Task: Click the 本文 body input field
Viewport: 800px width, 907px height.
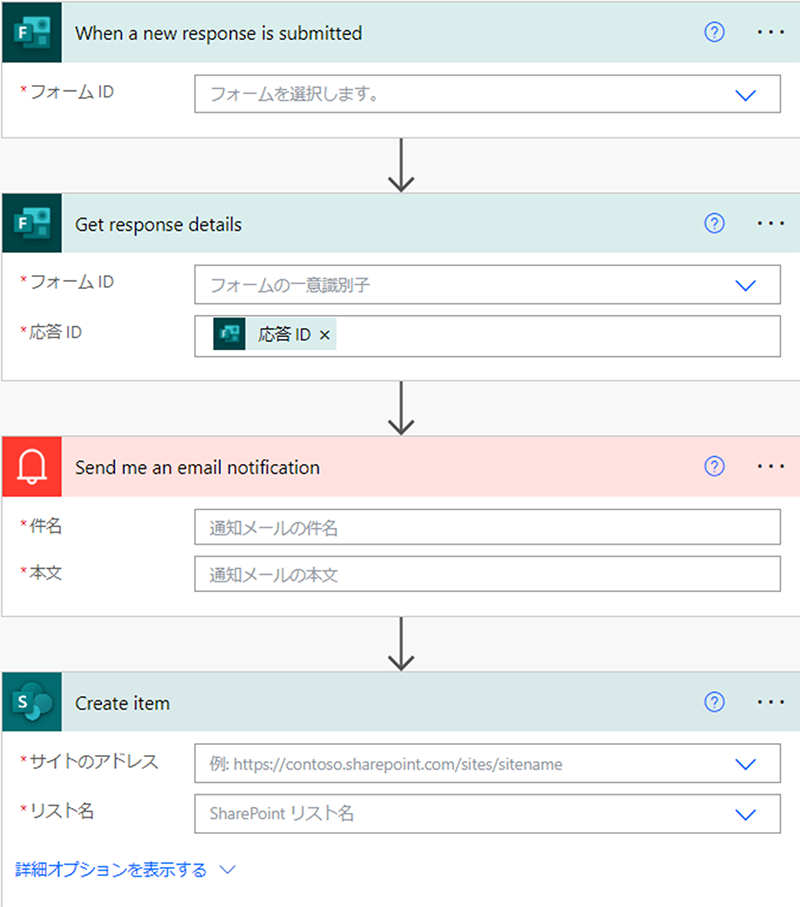Action: pos(487,575)
